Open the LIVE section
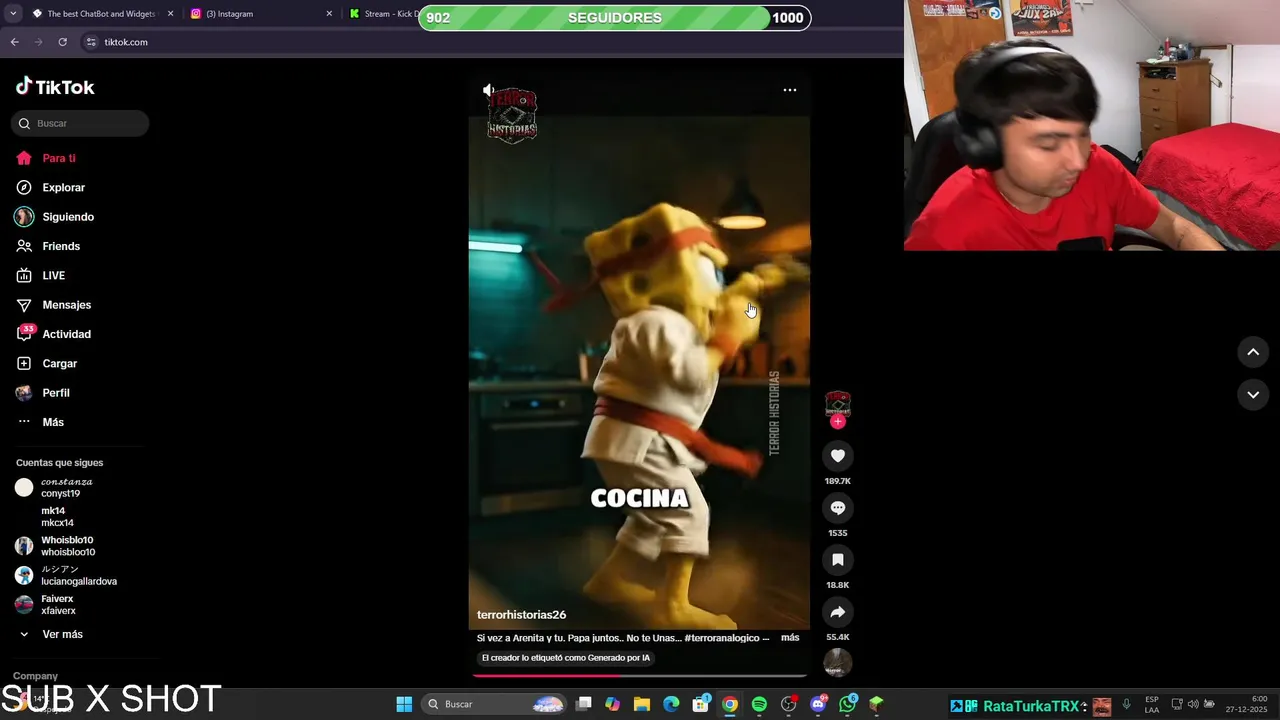 40,275
